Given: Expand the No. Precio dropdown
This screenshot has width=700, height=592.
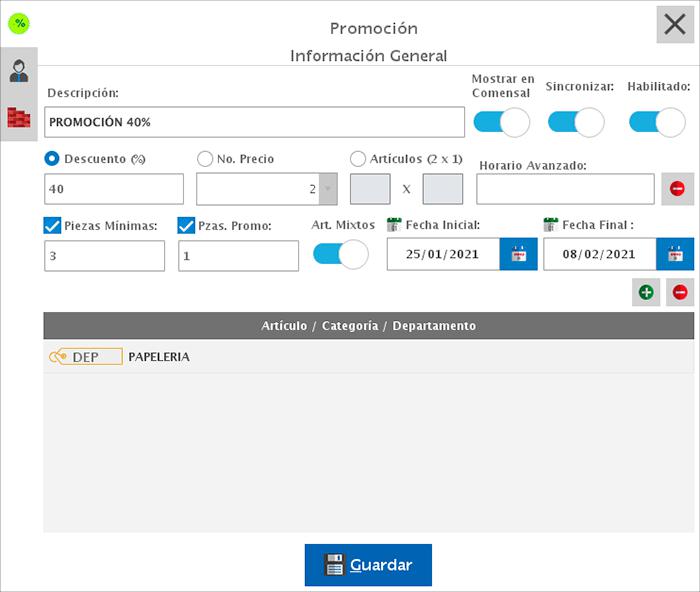Looking at the screenshot, I should click(x=327, y=189).
